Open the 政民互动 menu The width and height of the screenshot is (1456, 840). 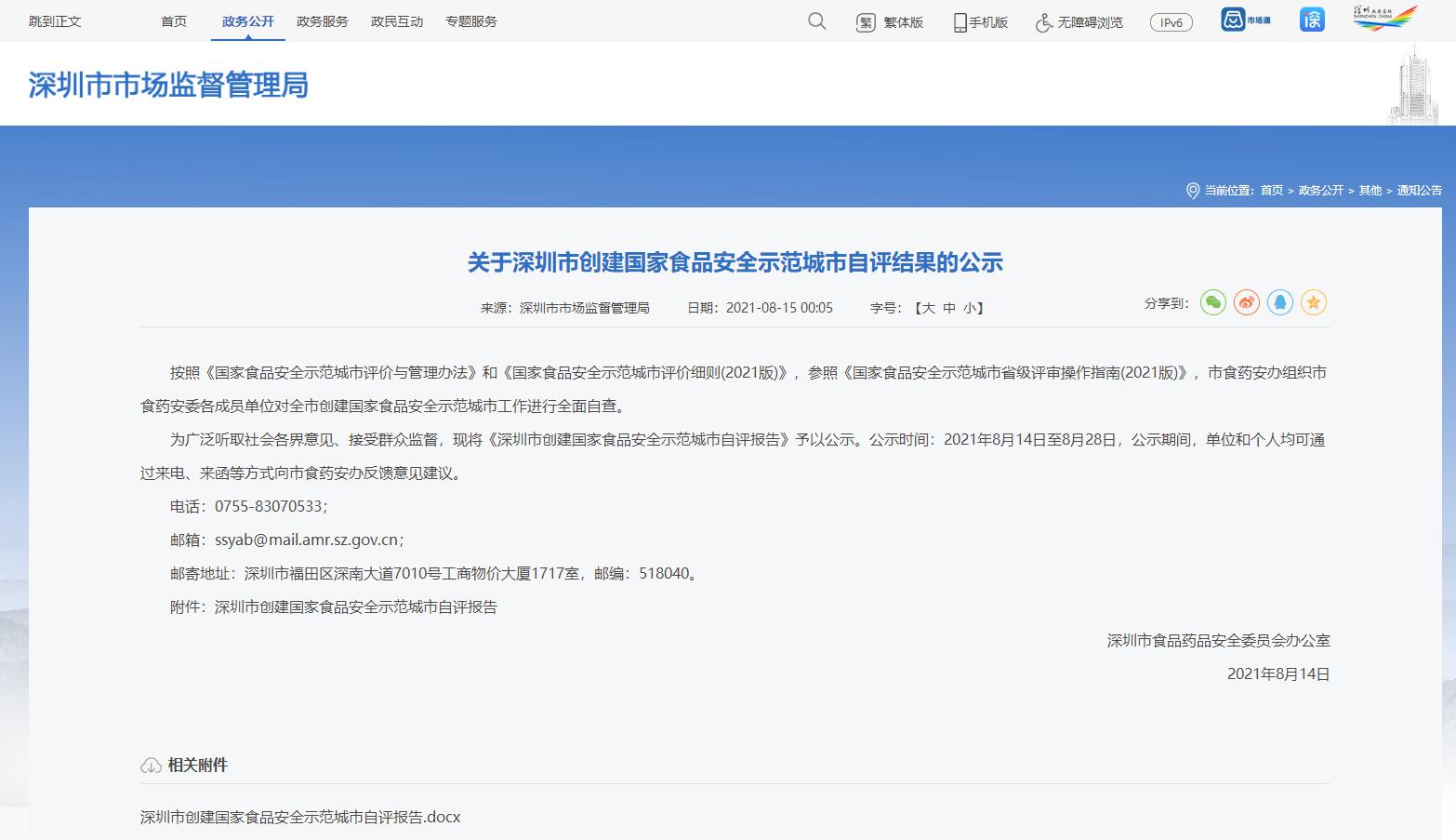[x=396, y=21]
